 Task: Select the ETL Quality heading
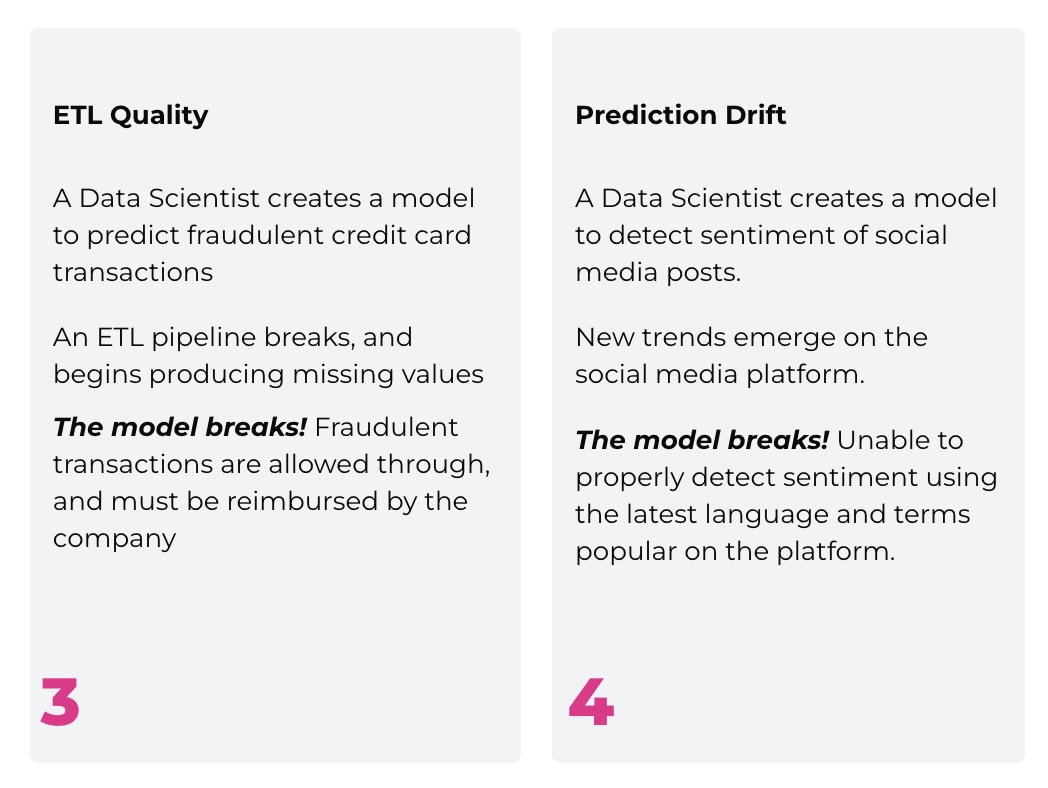pyautogui.click(x=131, y=115)
